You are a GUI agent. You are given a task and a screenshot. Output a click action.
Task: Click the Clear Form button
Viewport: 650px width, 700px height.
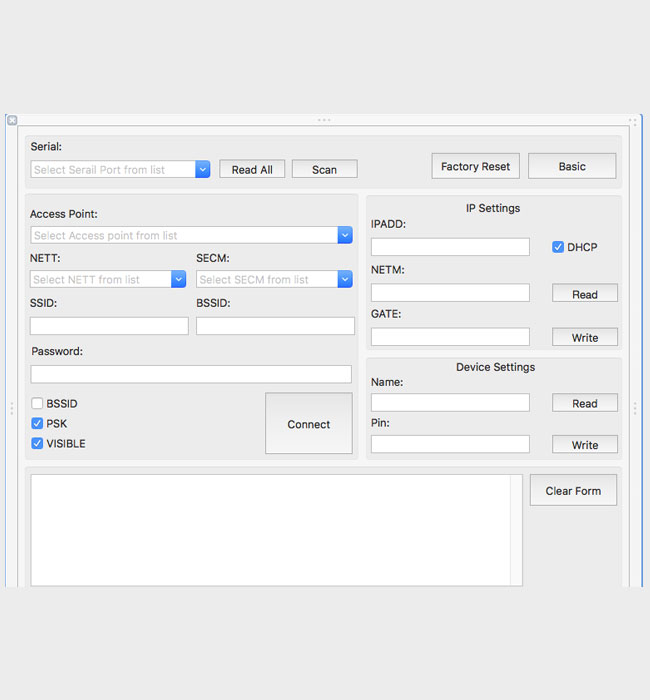coord(573,490)
